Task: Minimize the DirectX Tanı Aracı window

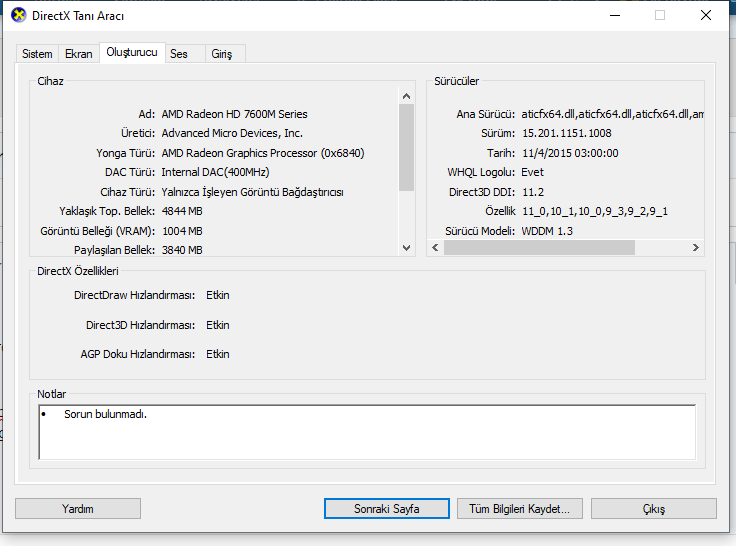Action: pyautogui.click(x=615, y=15)
